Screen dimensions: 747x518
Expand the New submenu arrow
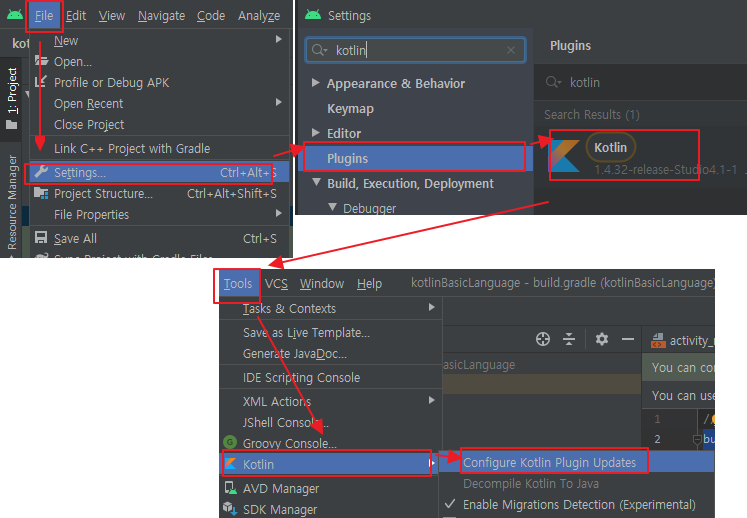tap(279, 40)
